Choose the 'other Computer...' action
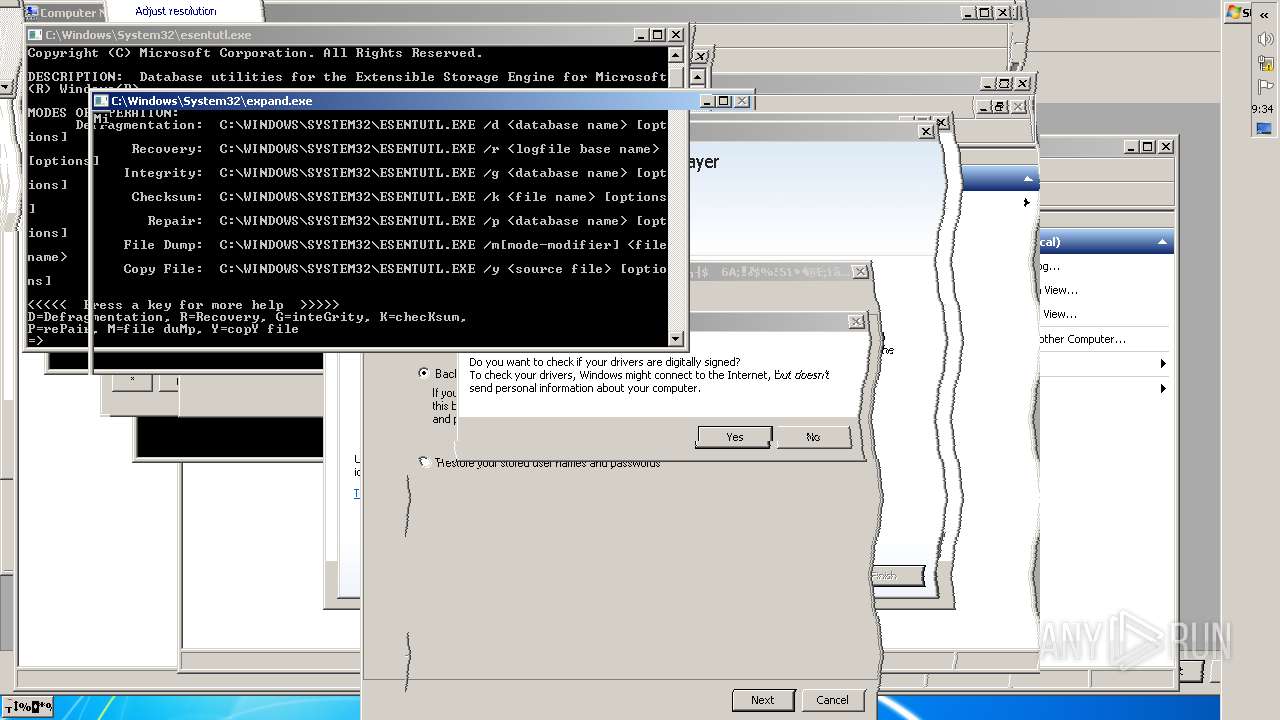Viewport: 1280px width, 720px height. (x=1082, y=339)
